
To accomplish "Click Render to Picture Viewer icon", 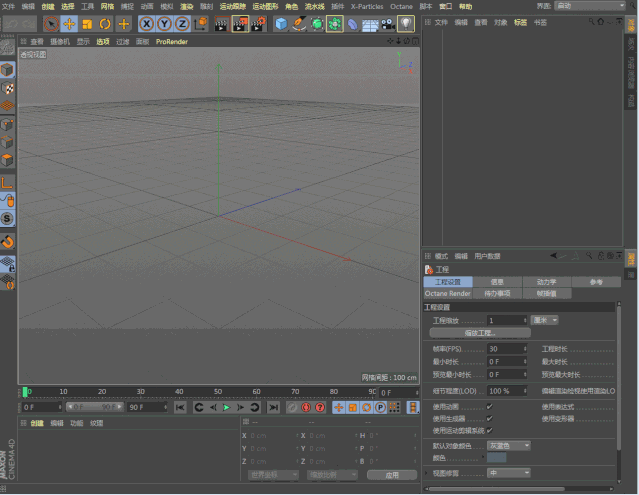I will [240, 24].
